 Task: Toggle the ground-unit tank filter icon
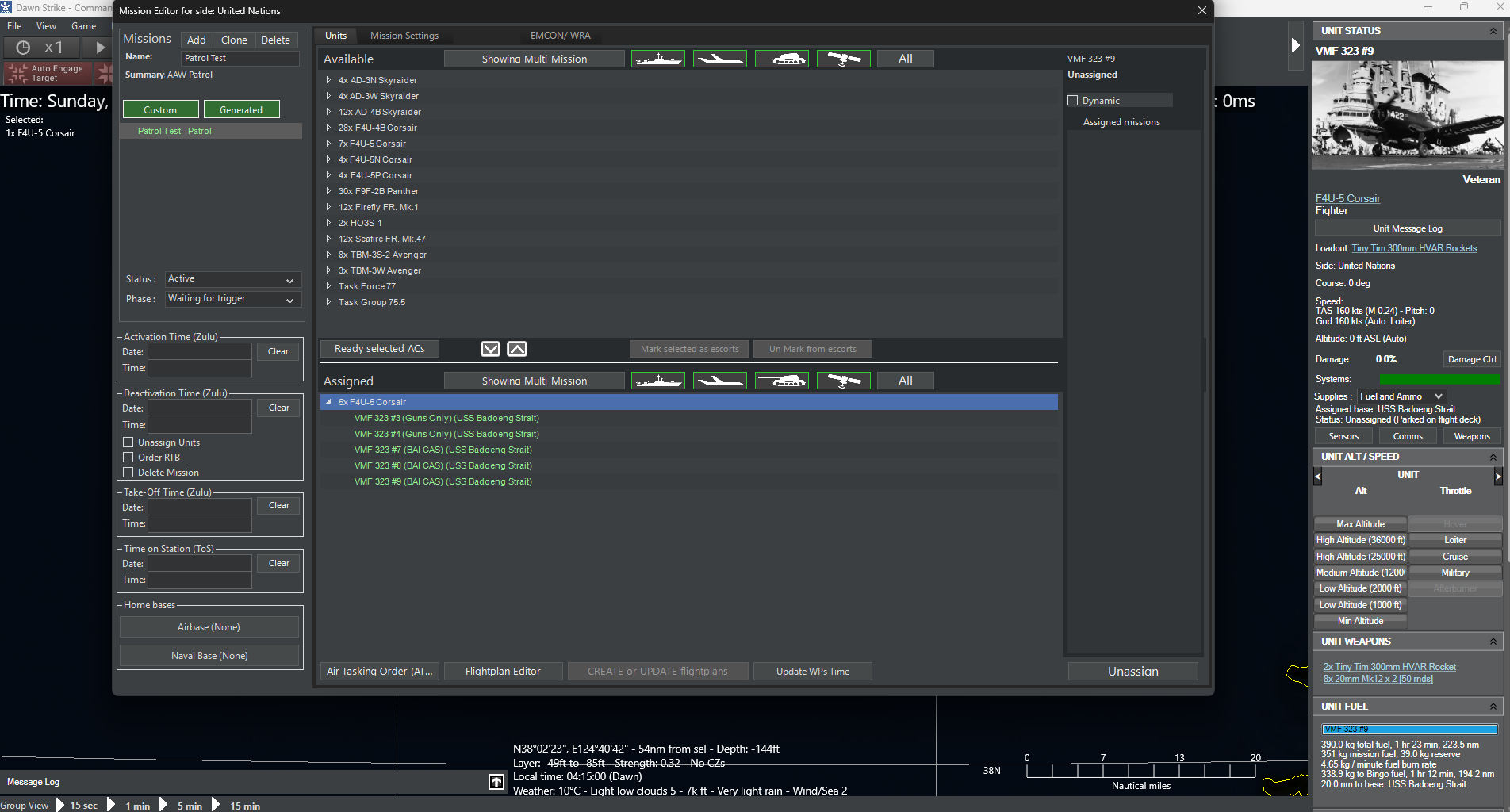pyautogui.click(x=781, y=58)
